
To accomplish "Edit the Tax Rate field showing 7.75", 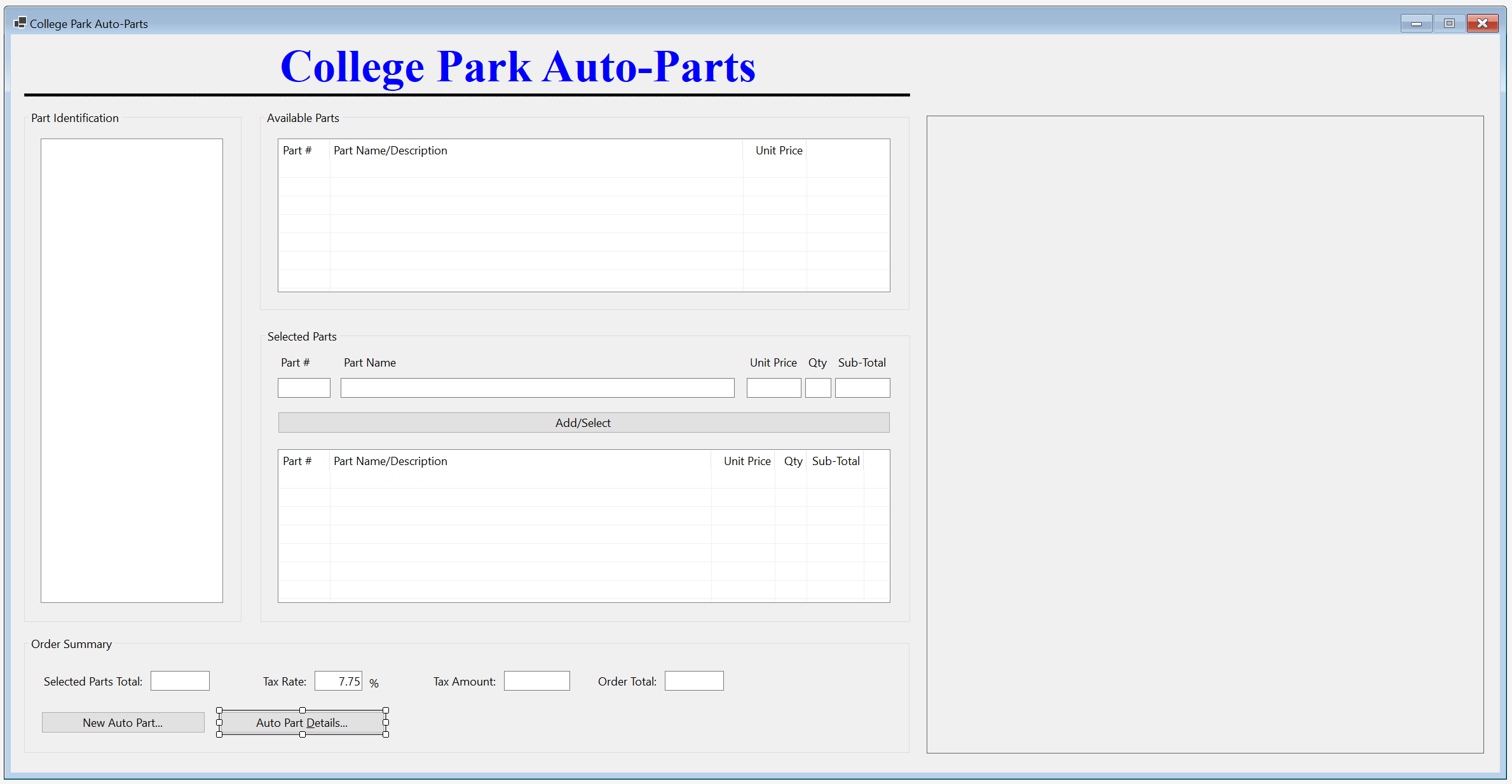I will (338, 680).
